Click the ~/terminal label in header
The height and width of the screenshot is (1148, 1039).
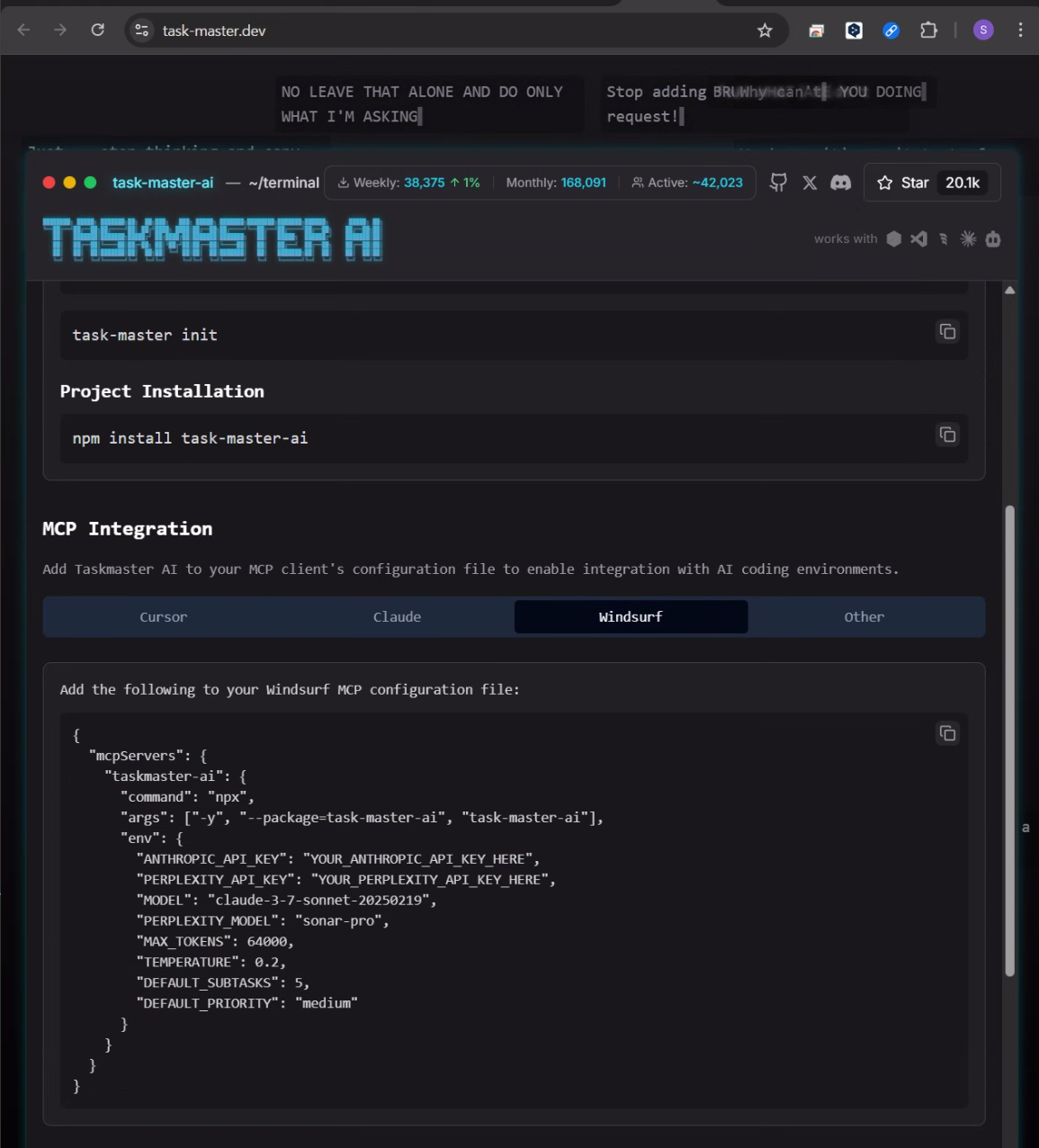(x=283, y=183)
